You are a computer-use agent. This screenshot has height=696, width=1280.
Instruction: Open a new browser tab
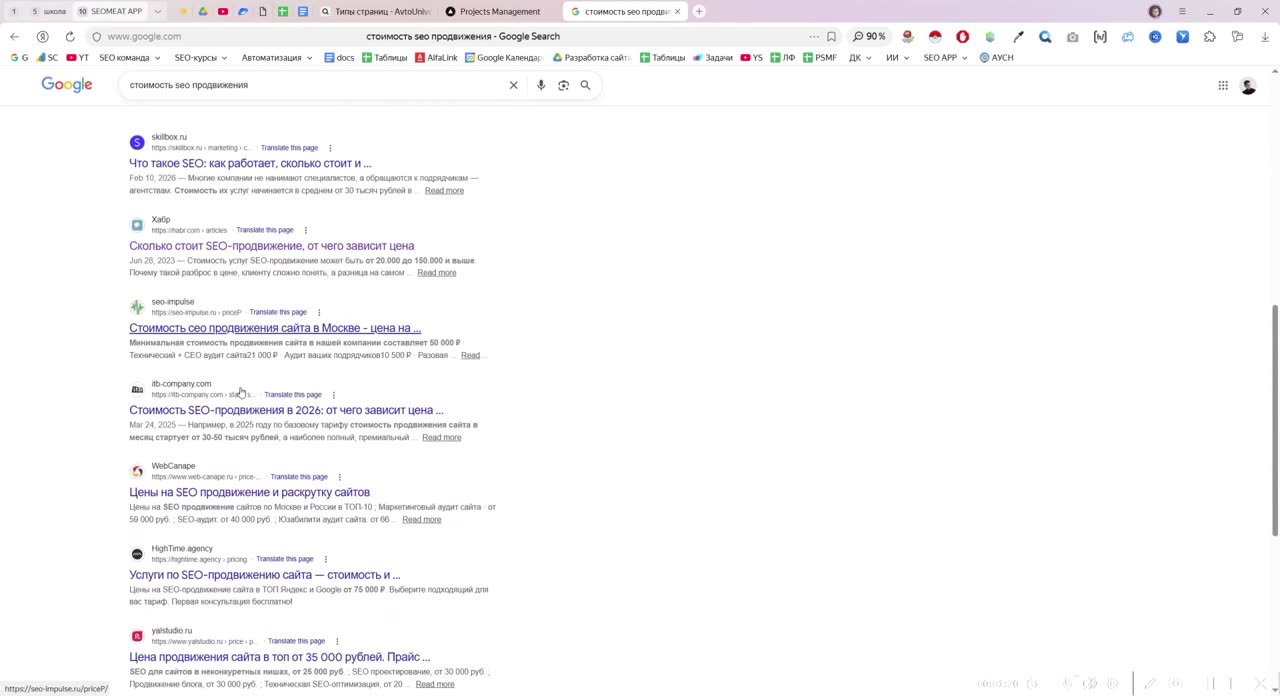tap(699, 12)
